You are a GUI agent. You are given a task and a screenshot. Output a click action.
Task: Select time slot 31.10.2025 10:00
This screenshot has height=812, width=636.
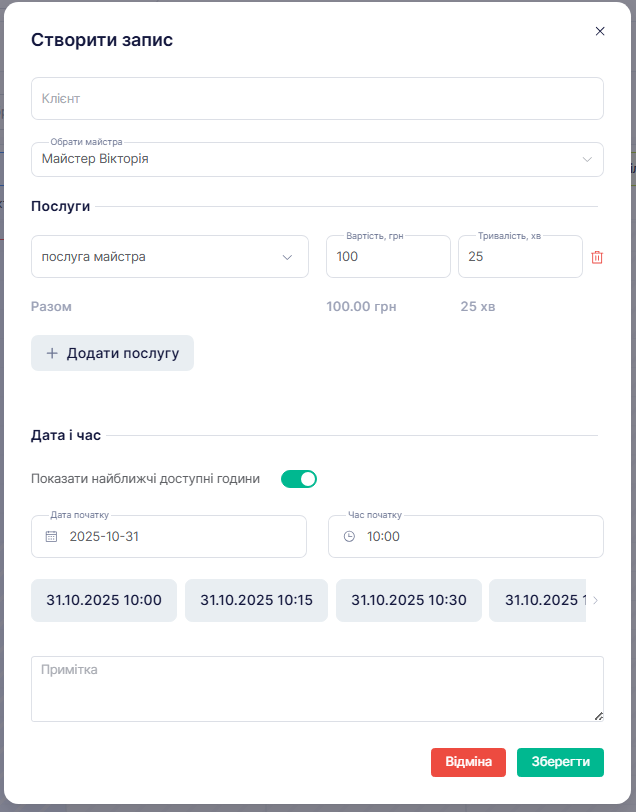[x=104, y=600]
